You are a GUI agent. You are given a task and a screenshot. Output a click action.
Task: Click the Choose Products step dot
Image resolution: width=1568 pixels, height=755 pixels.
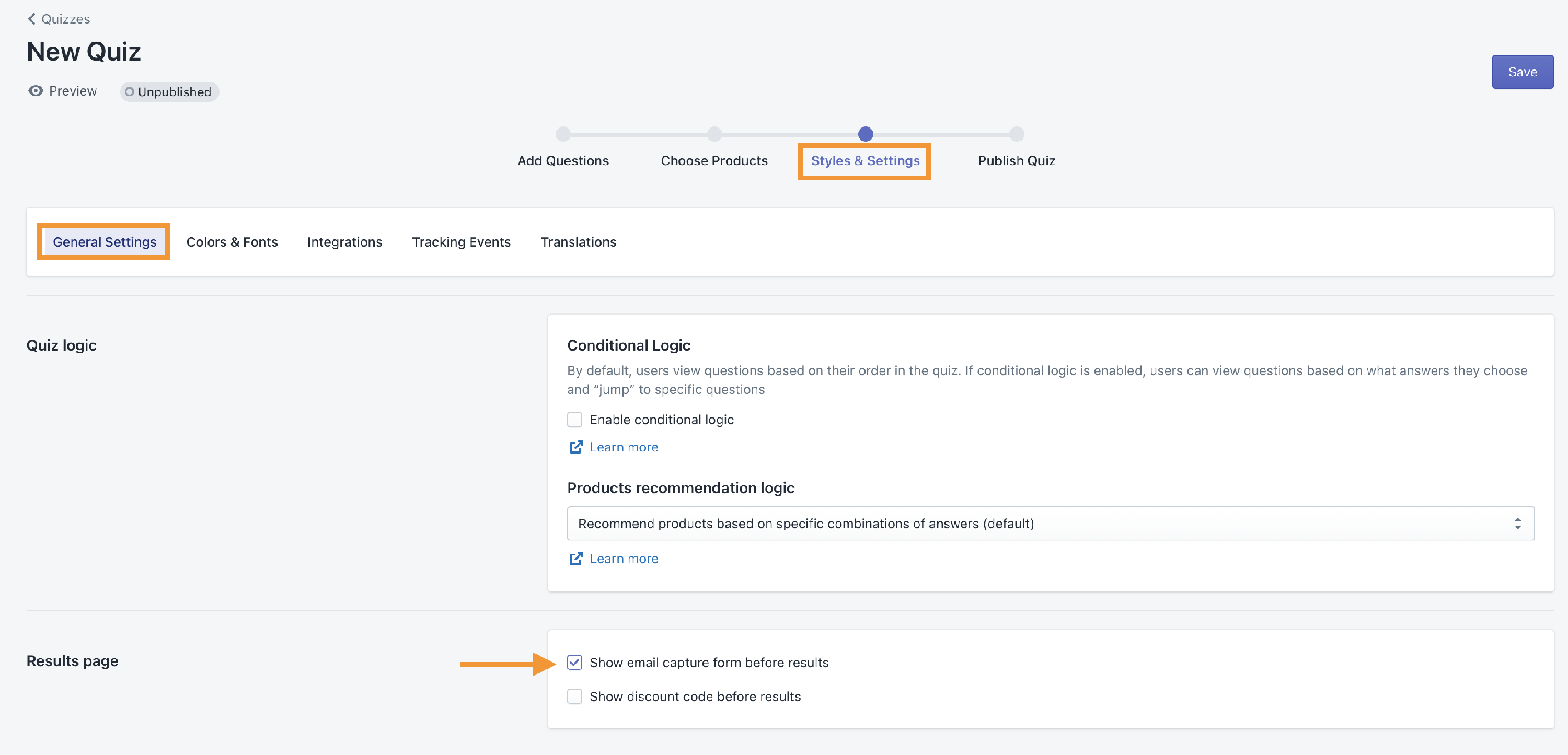point(714,134)
